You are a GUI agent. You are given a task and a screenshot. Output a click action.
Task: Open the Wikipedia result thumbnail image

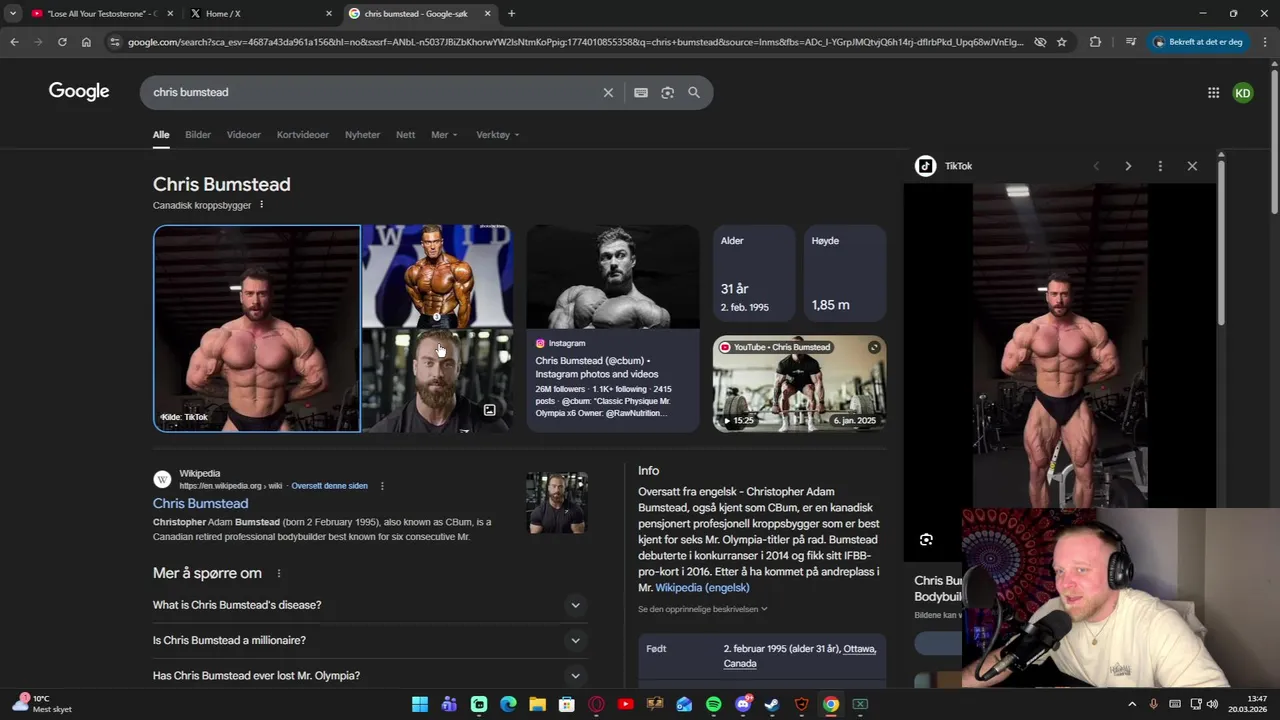pyautogui.click(x=557, y=503)
